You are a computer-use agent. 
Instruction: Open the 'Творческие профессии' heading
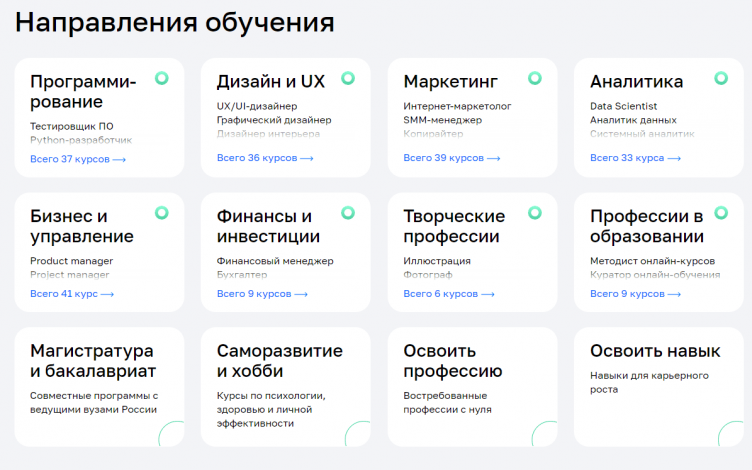tap(454, 226)
